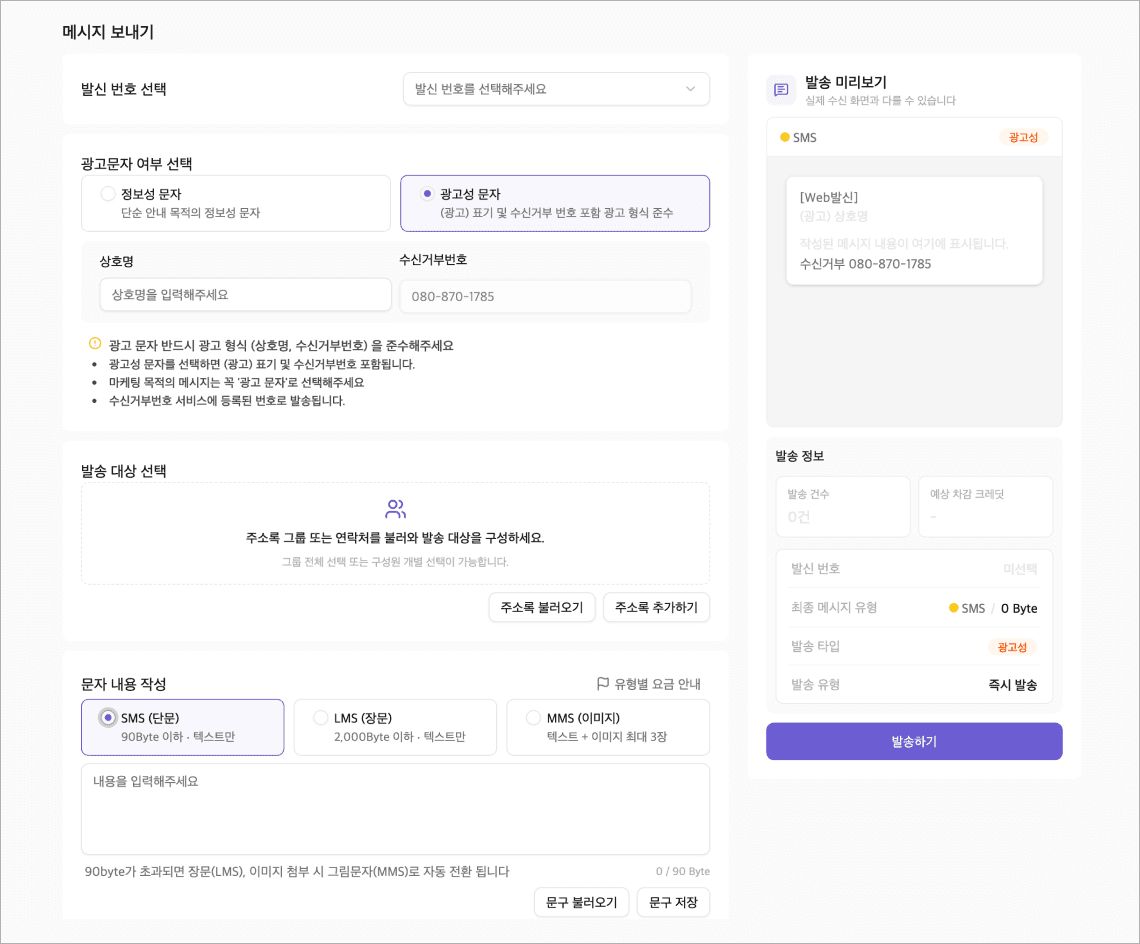Click 그룹 전체 선택 또는 구성원 개별 hint
The height and width of the screenshot is (944, 1140).
pyautogui.click(x=395, y=561)
